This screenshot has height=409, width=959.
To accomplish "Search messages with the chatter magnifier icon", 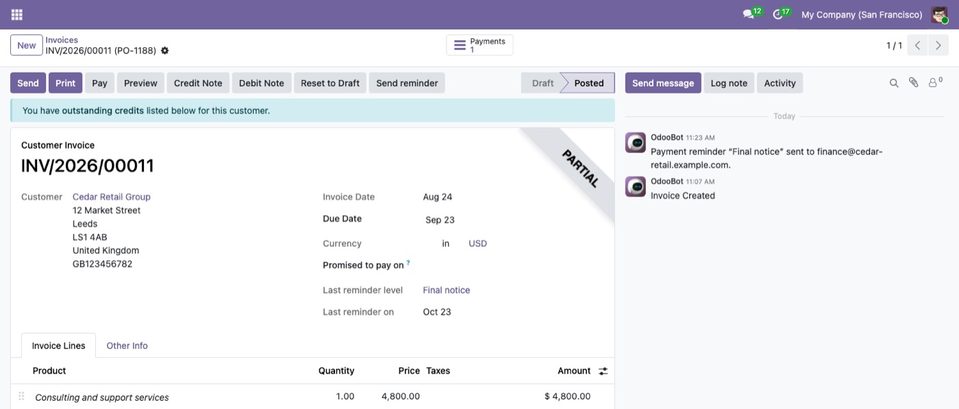I will tap(894, 83).
